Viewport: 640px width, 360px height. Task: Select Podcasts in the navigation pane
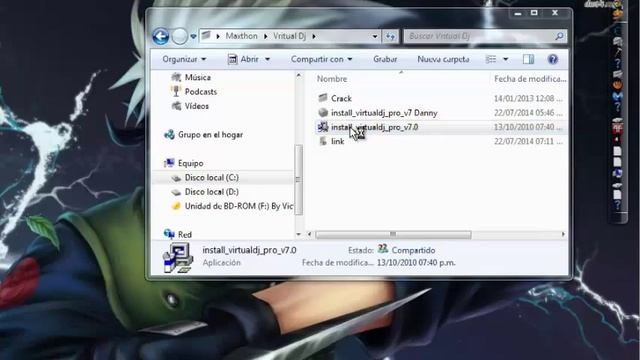[200, 92]
